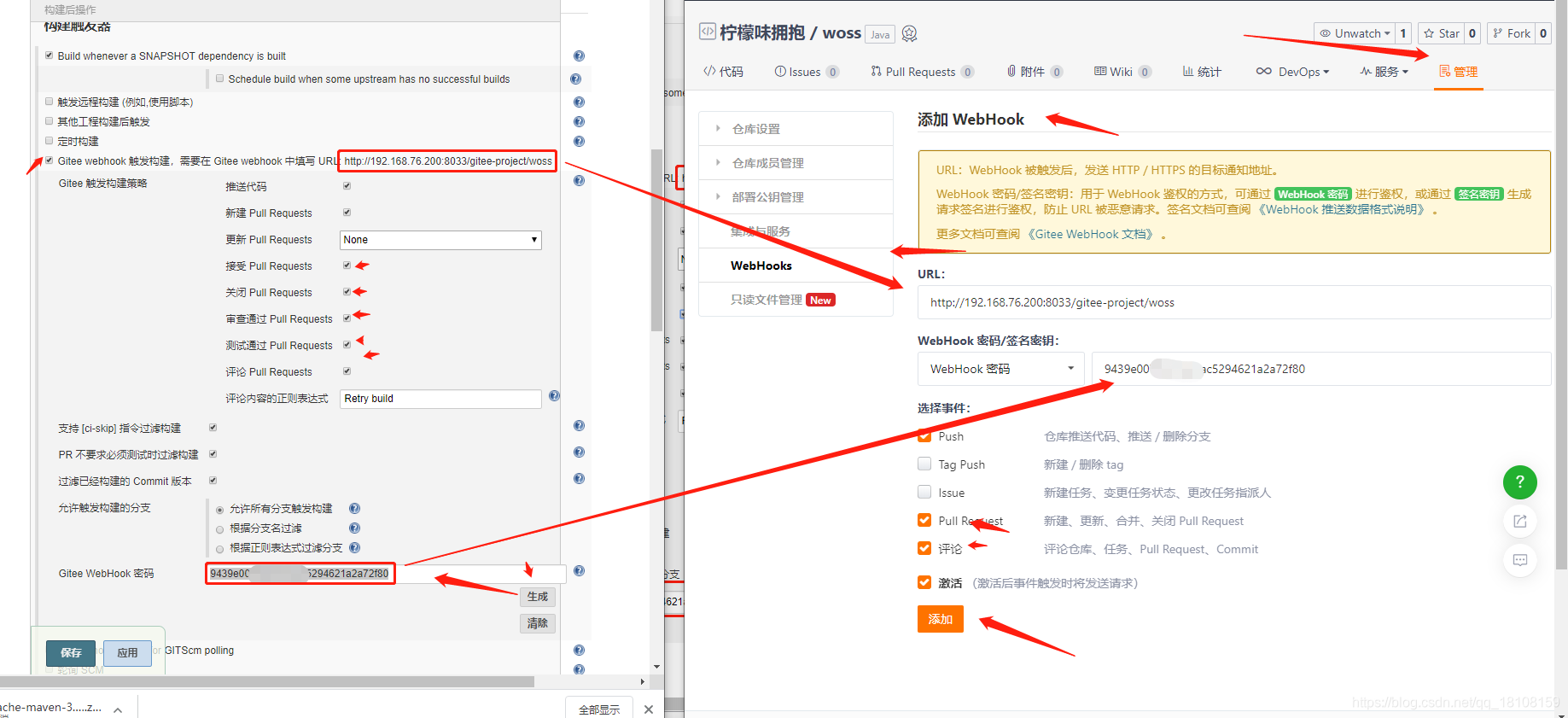This screenshot has height=718, width=1568.
Task: Toggle Build whenever a SNAPSHOT dependency checkbox
Action: (x=49, y=55)
